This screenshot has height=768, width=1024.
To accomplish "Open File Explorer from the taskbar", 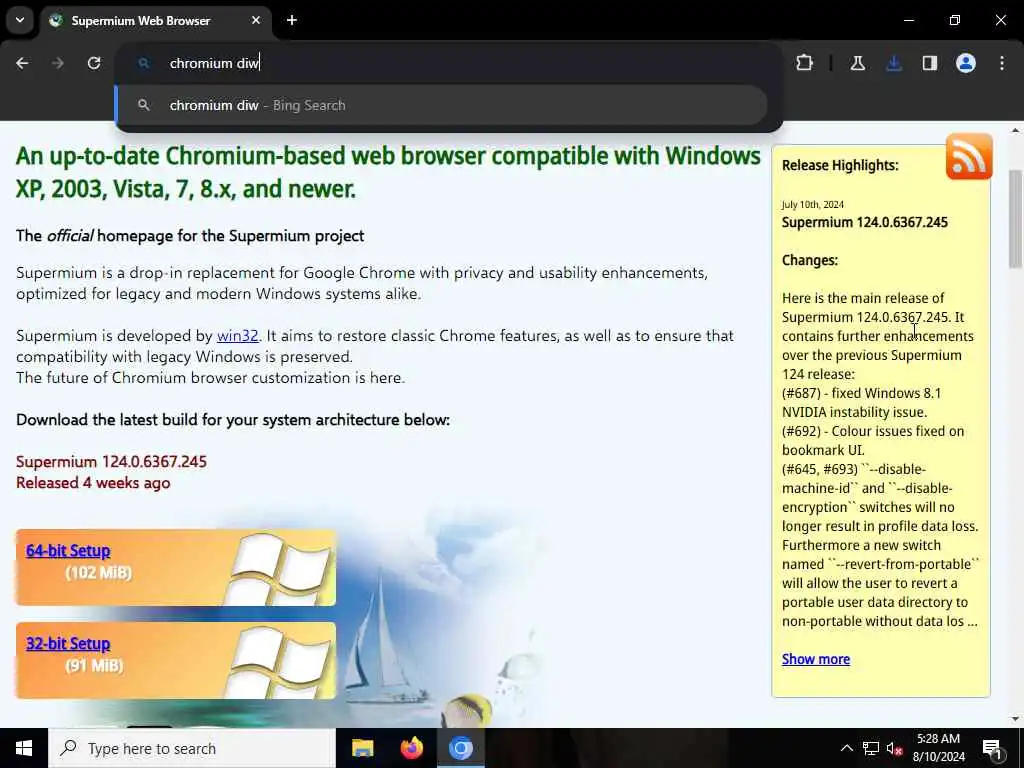I will click(362, 748).
